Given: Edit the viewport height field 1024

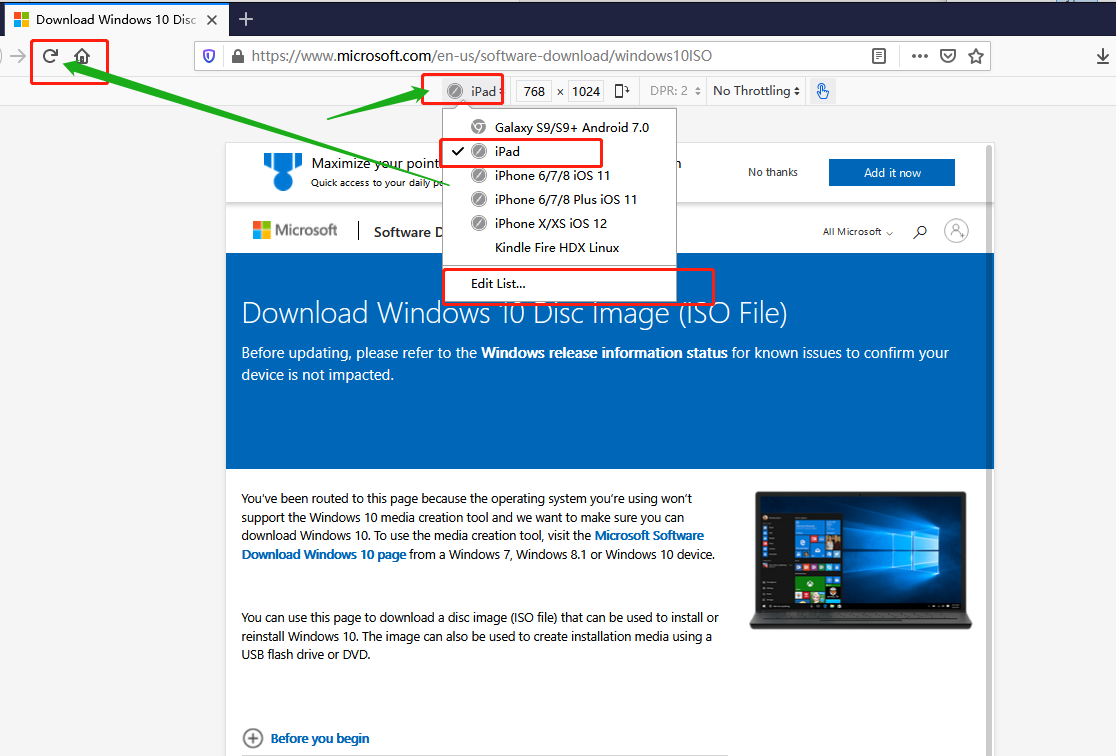Looking at the screenshot, I should [x=586, y=91].
